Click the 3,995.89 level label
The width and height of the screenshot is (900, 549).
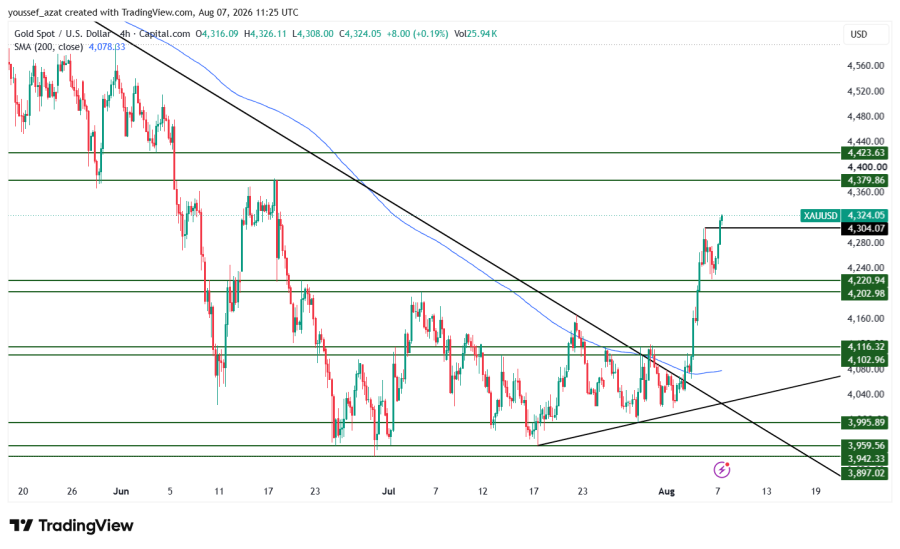864,423
